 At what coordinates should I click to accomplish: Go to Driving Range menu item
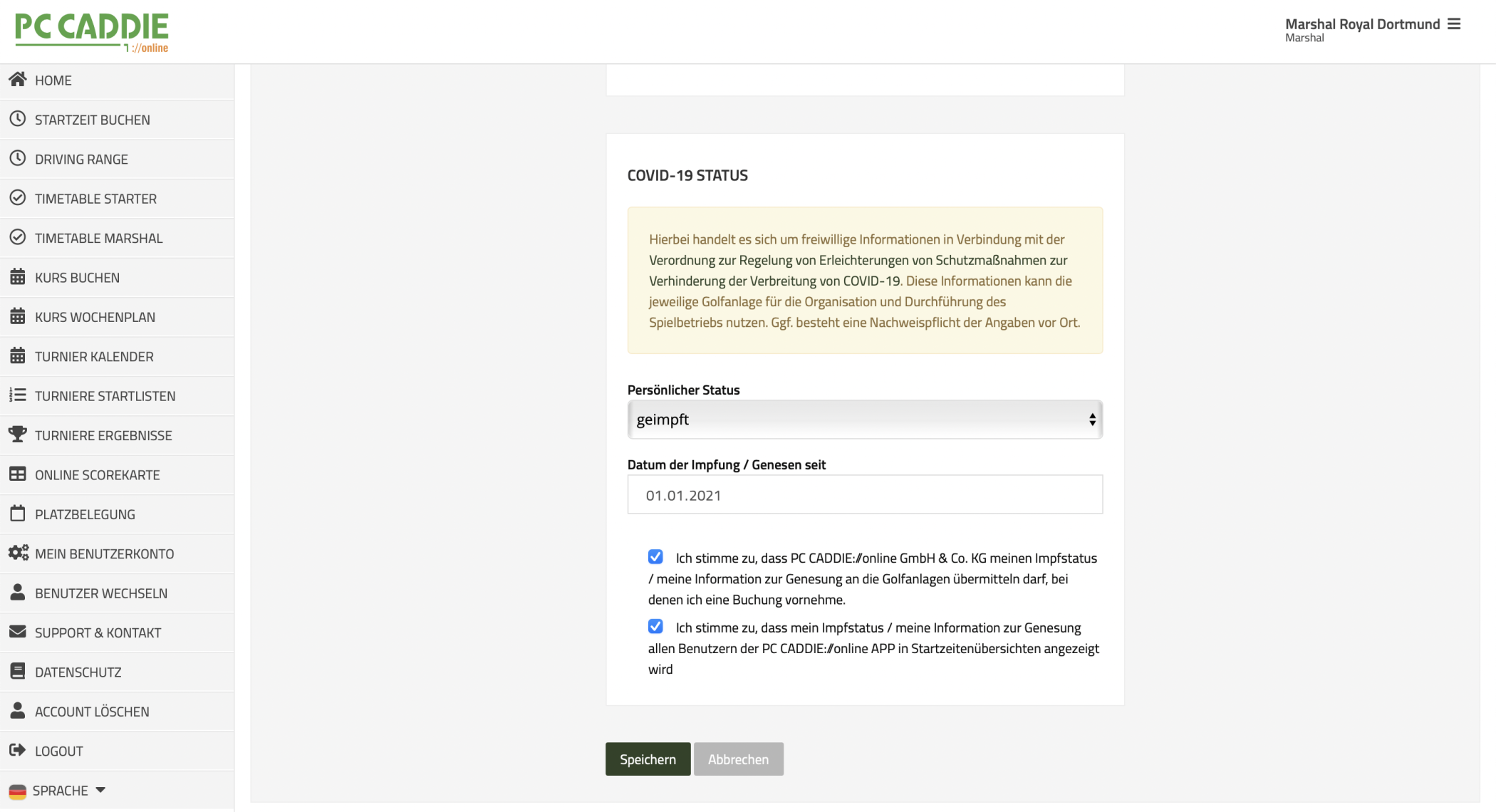81,160
